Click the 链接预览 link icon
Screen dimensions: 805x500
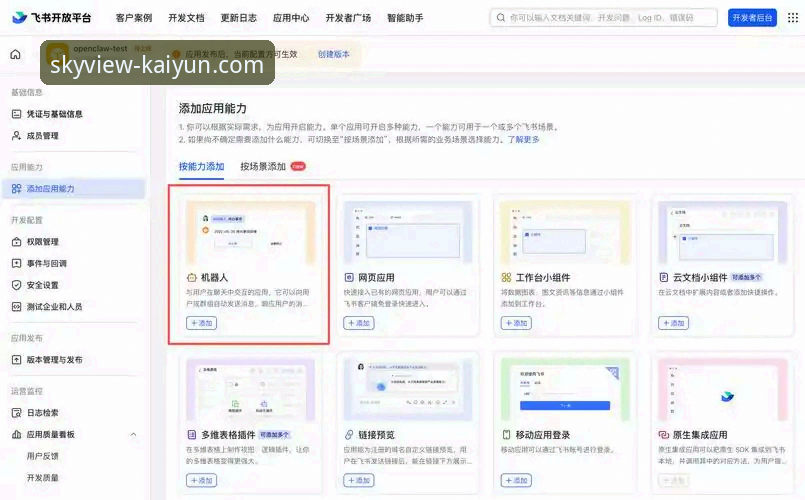pyautogui.click(x=349, y=435)
